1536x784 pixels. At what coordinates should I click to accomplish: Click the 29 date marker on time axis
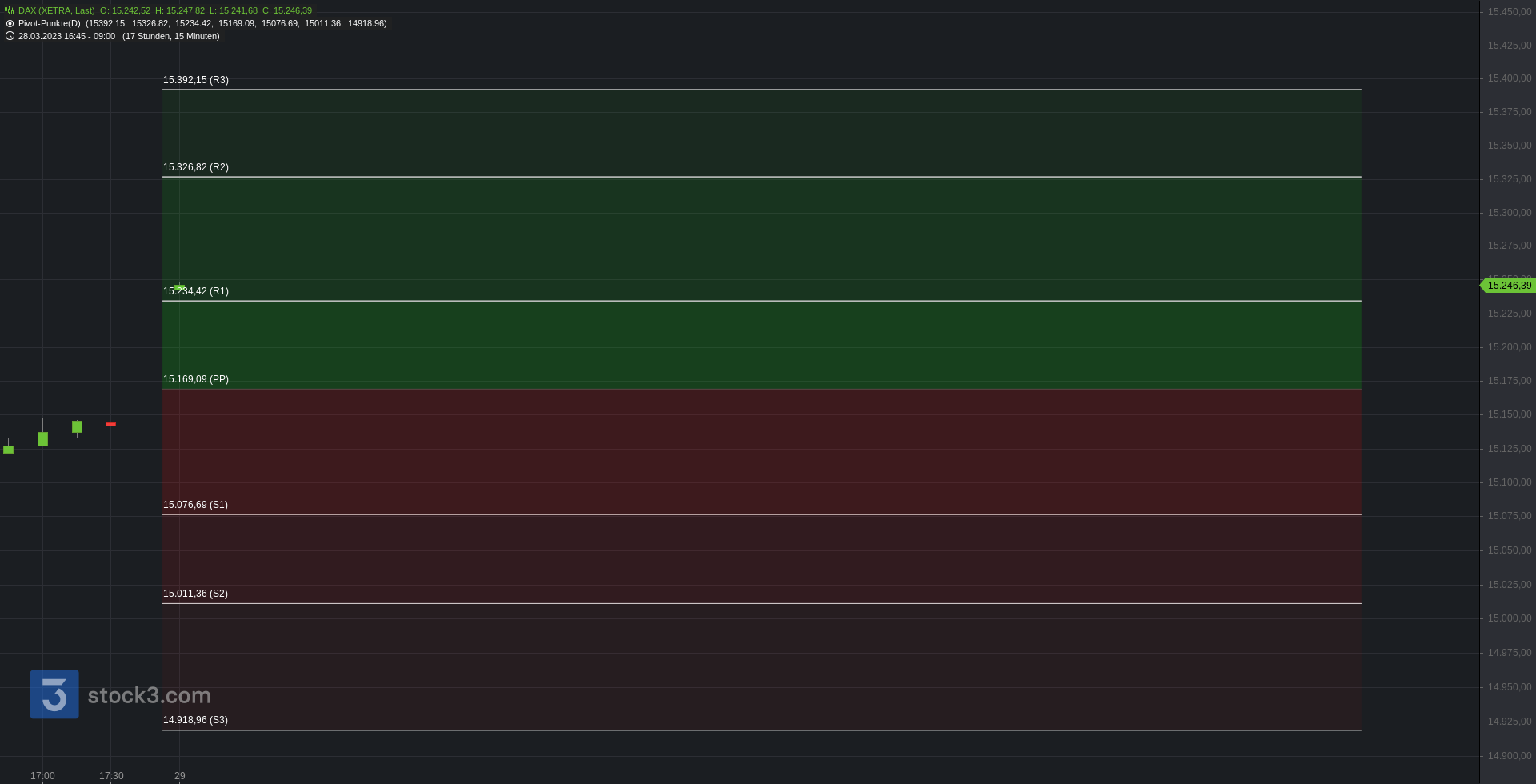180,776
